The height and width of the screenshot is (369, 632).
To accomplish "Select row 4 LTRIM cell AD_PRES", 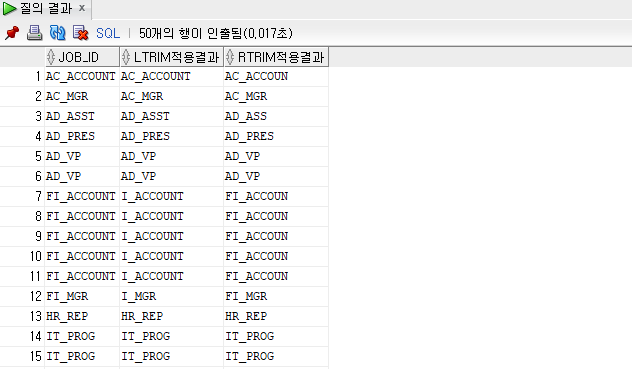I will pyautogui.click(x=172, y=136).
